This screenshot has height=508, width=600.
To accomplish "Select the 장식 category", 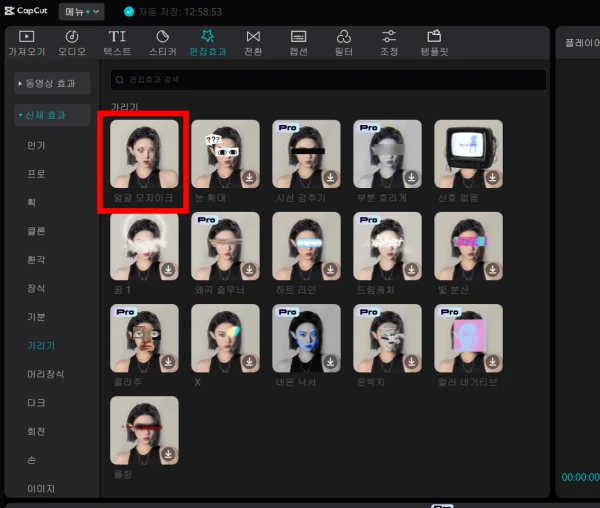I will (36, 288).
